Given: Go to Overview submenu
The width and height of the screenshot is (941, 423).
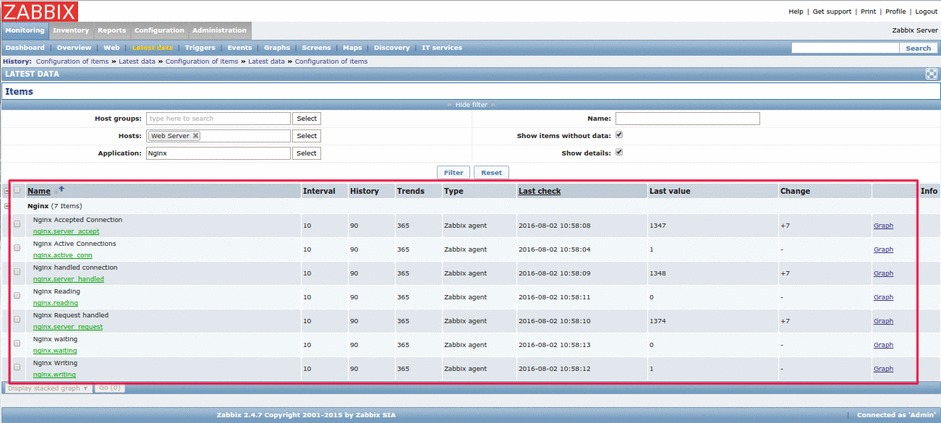Looking at the screenshot, I should point(74,48).
